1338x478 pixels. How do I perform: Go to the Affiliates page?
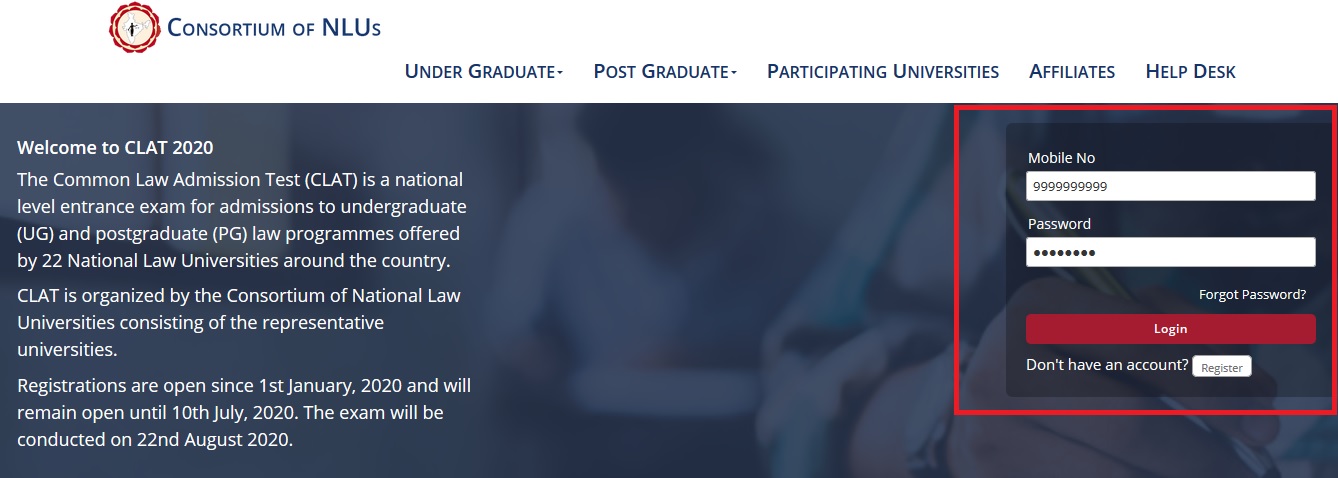[1072, 71]
